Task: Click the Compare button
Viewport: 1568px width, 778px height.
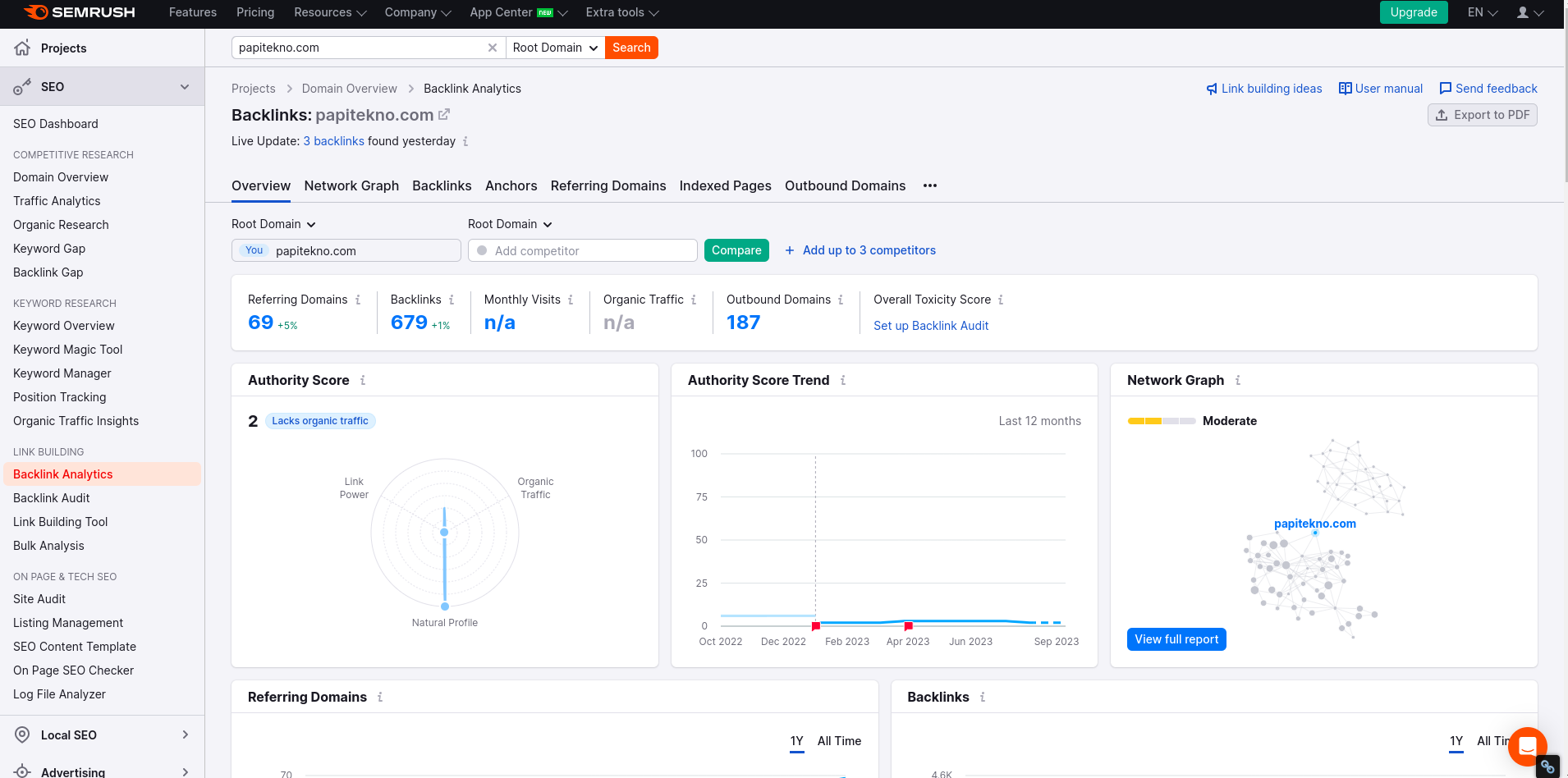Action: pos(736,250)
